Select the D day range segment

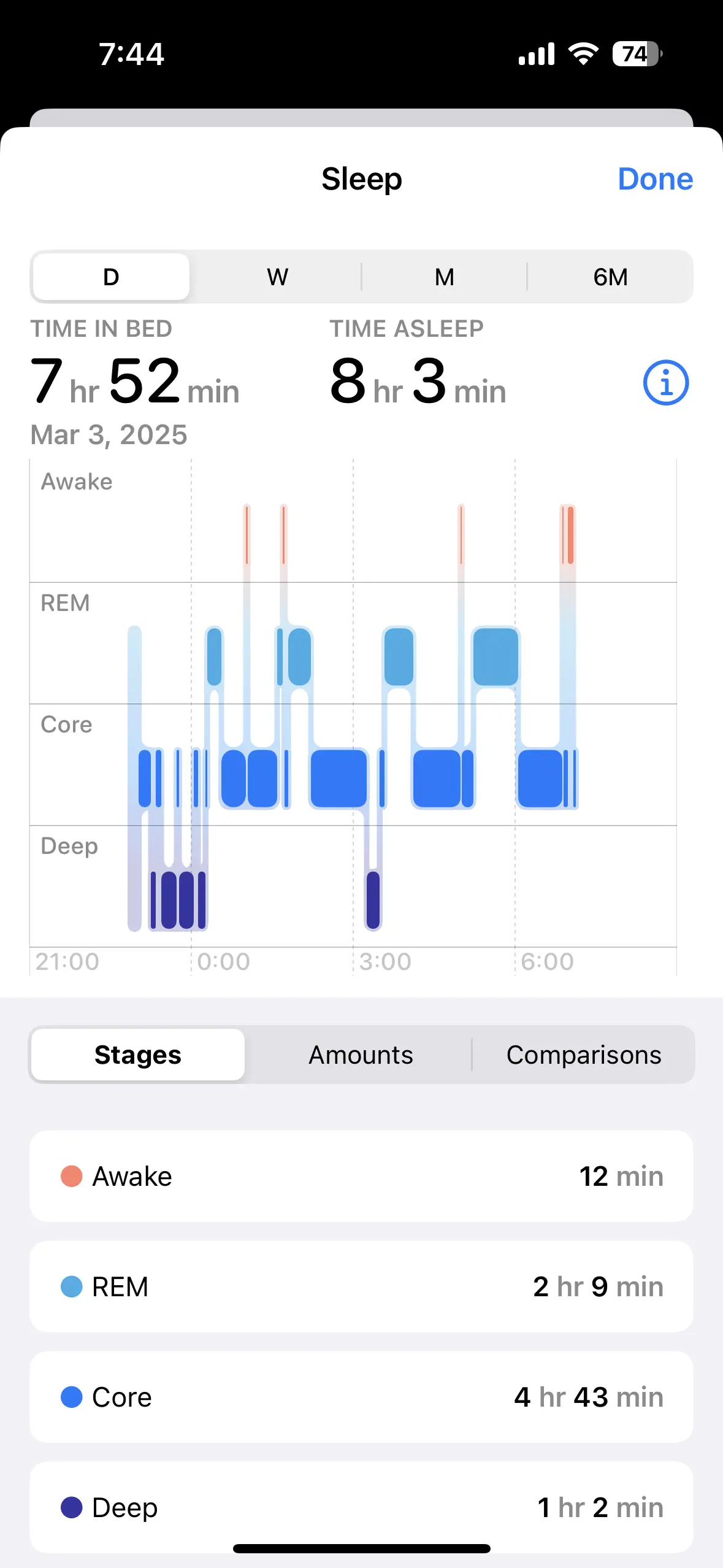(111, 277)
